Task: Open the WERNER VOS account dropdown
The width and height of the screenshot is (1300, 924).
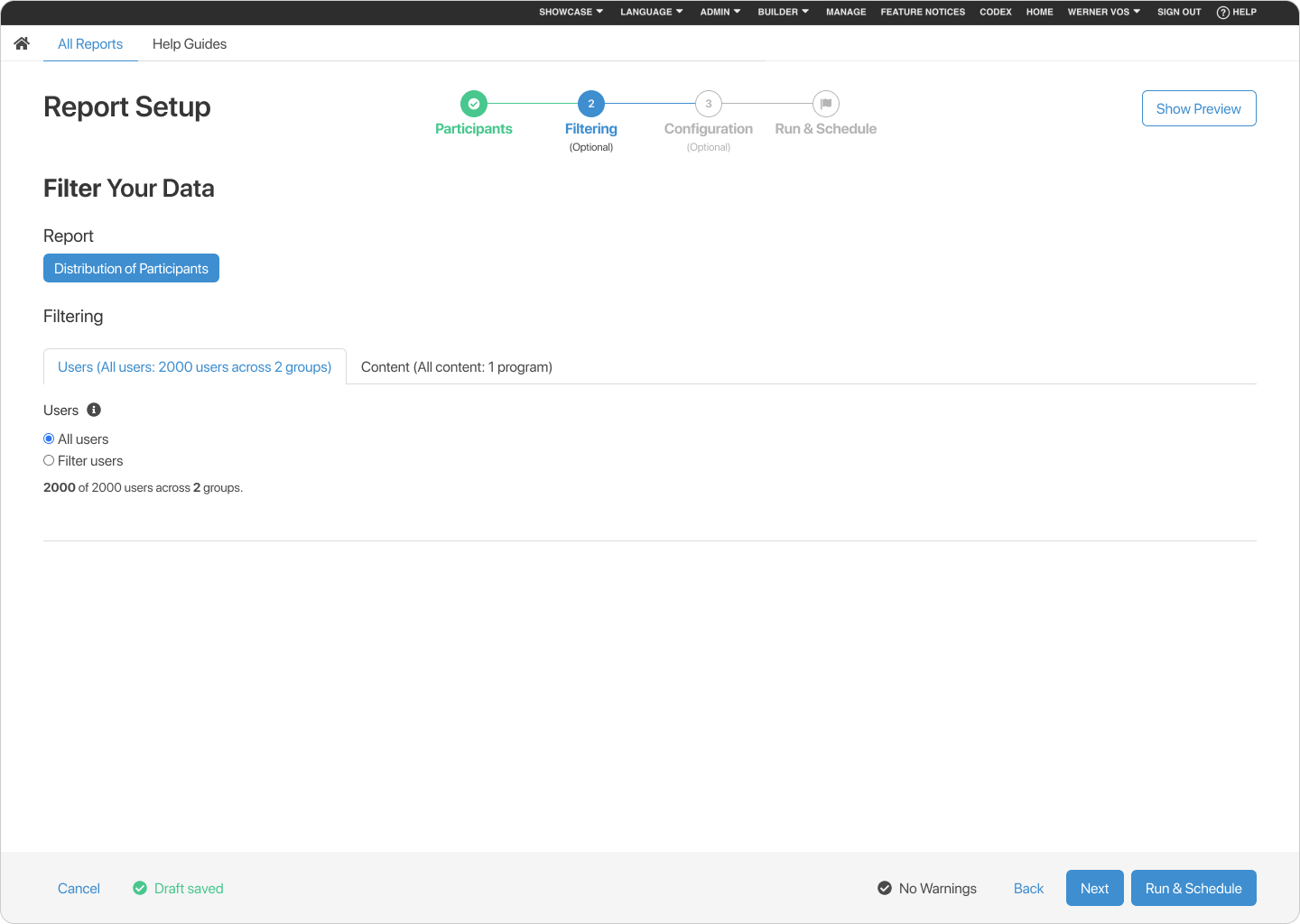Action: [x=1103, y=12]
